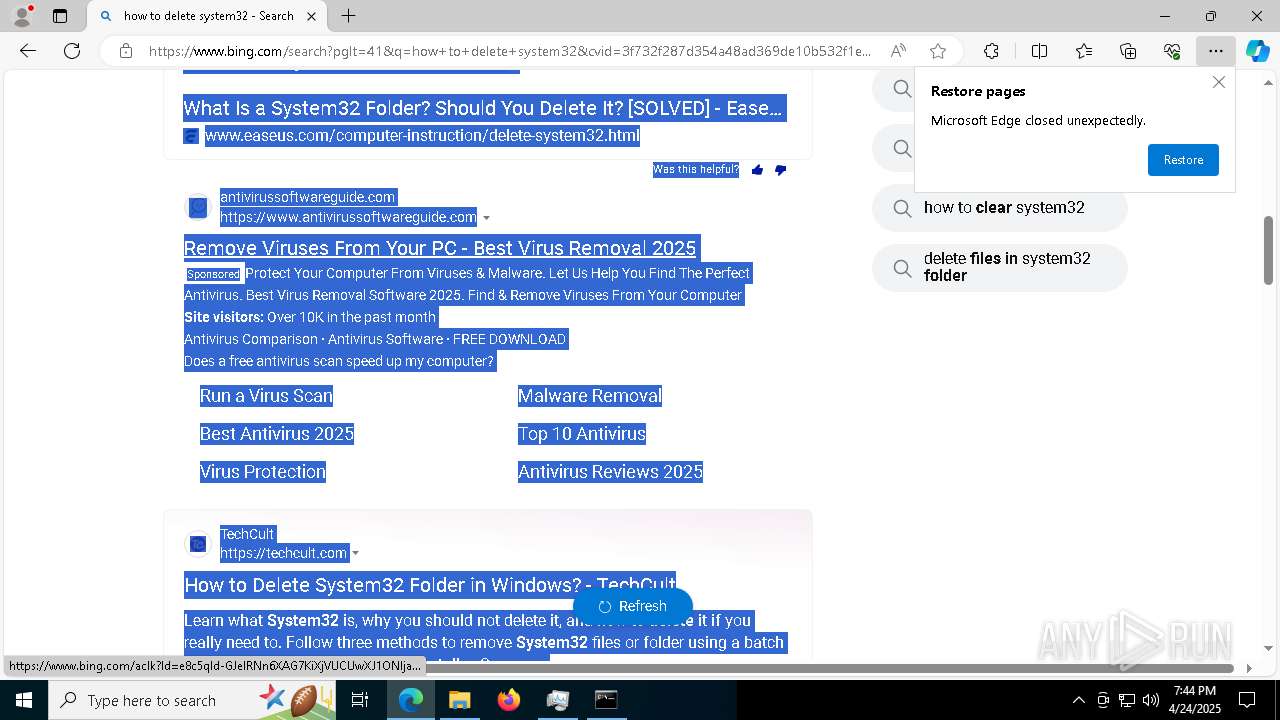Click the Refresh pill button

click(633, 606)
